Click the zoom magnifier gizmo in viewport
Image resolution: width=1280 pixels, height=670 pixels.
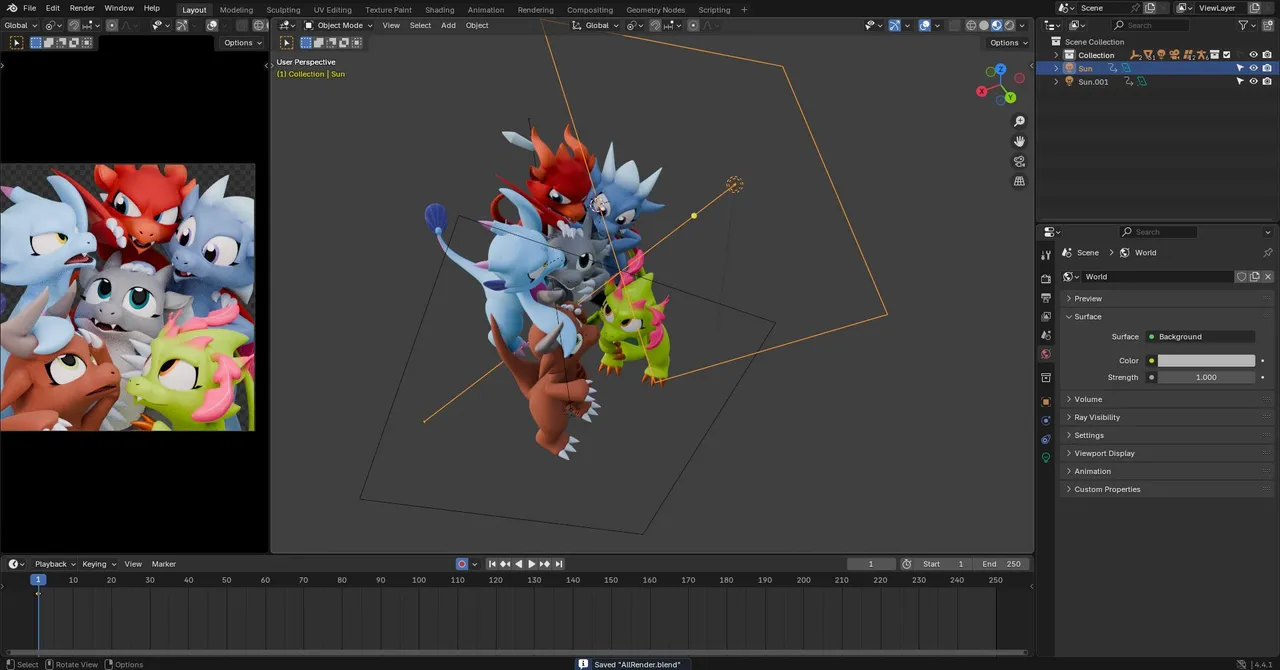coord(1019,122)
